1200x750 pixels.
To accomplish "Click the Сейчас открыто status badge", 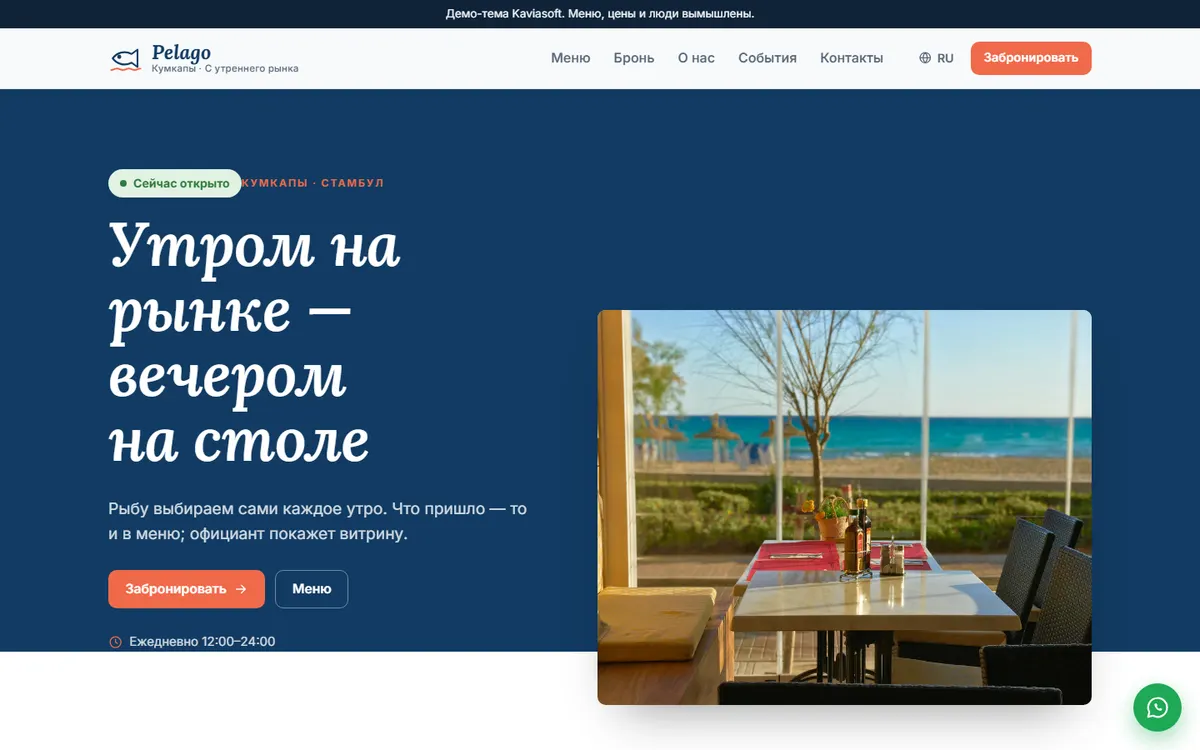I will click(x=175, y=183).
